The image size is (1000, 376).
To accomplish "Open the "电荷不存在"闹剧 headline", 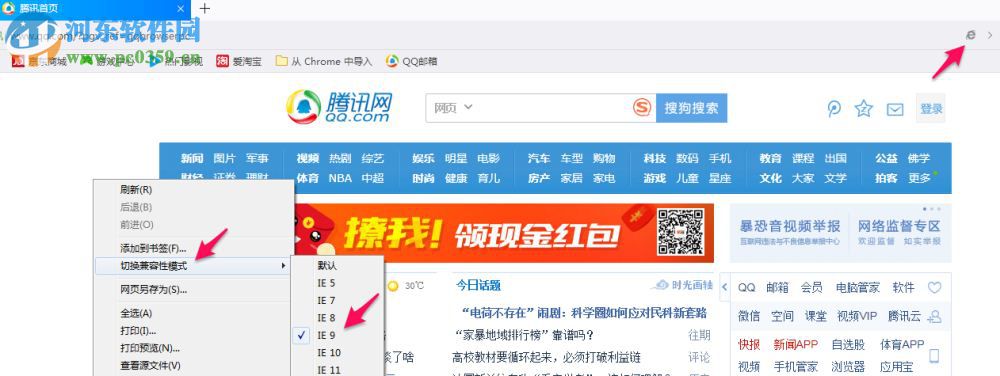I will pos(584,313).
